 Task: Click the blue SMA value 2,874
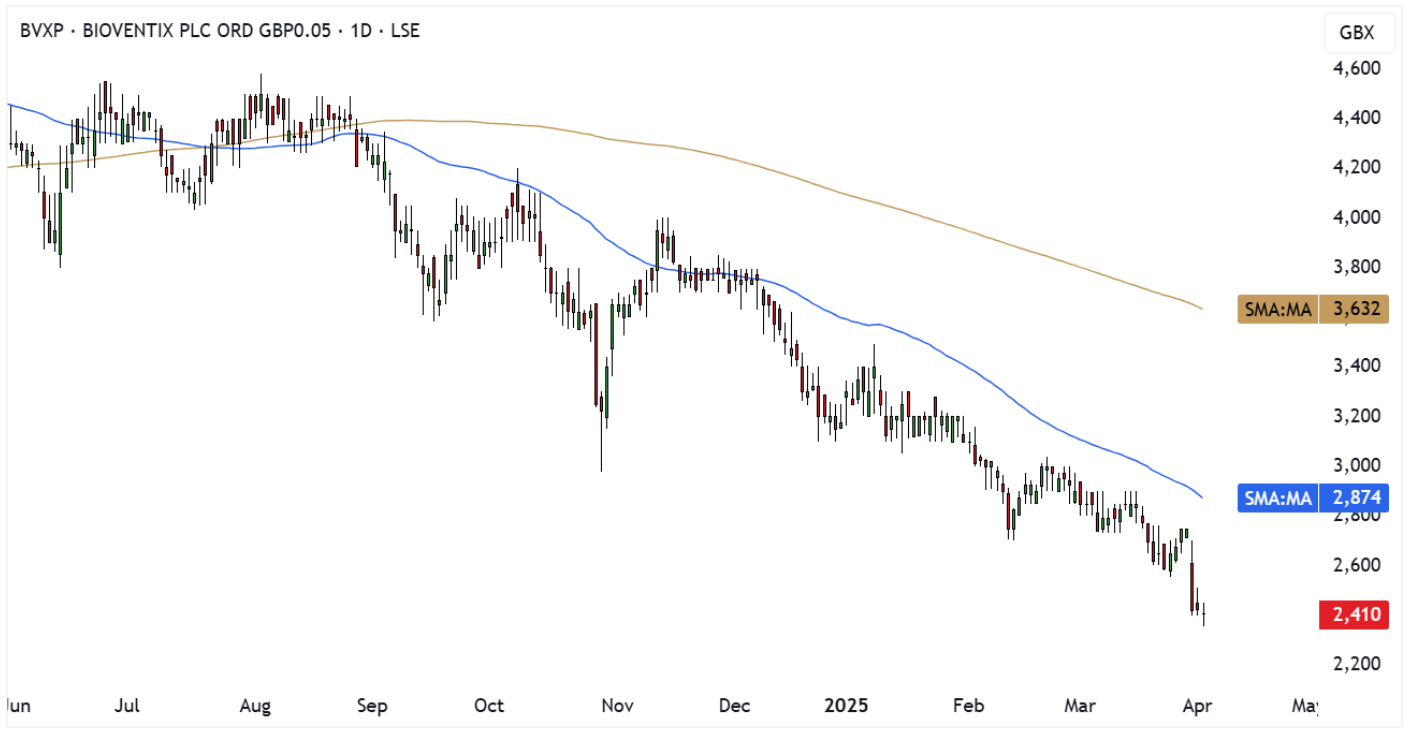[1355, 497]
